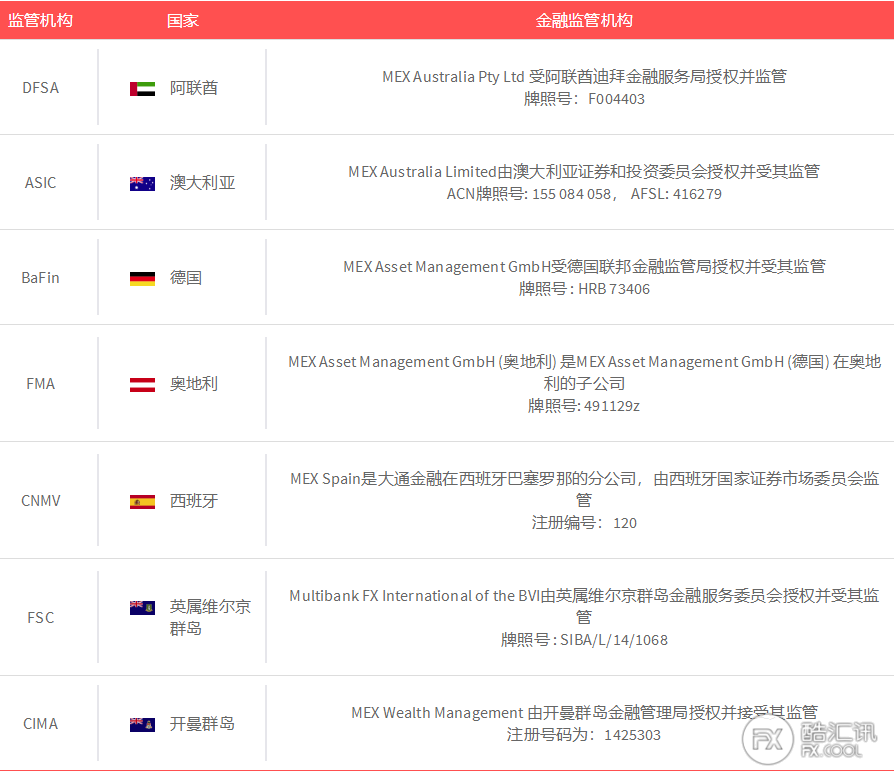Click license number F004403
894x778 pixels.
[616, 99]
